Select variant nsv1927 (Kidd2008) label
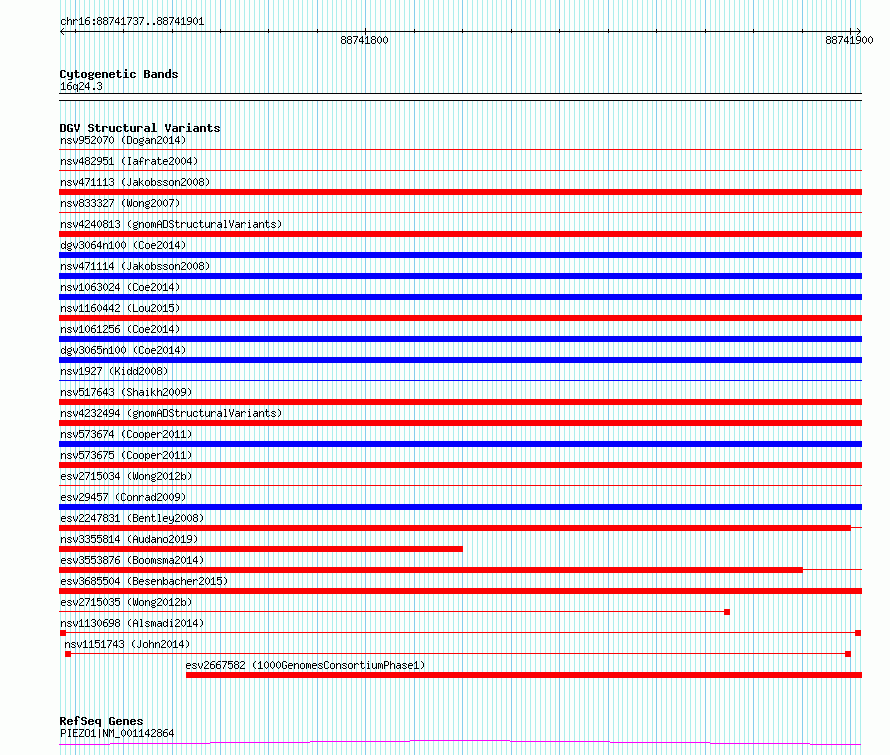 pos(114,371)
